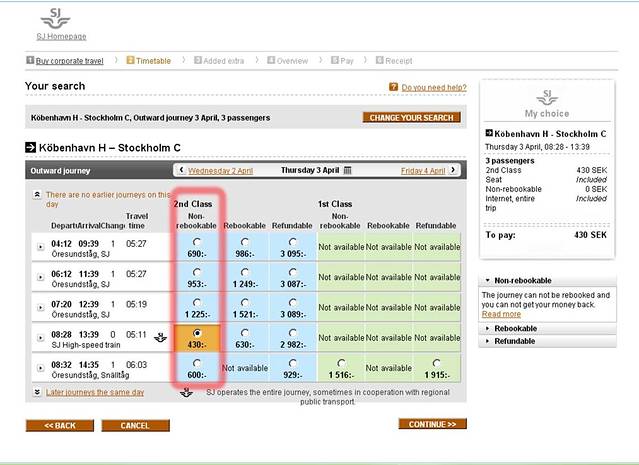Open the Read more link
639x465 pixels.
tap(501, 314)
